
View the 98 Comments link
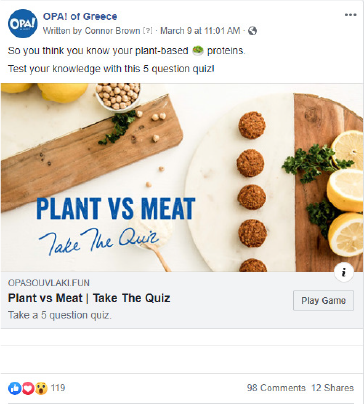pyautogui.click(x=276, y=388)
